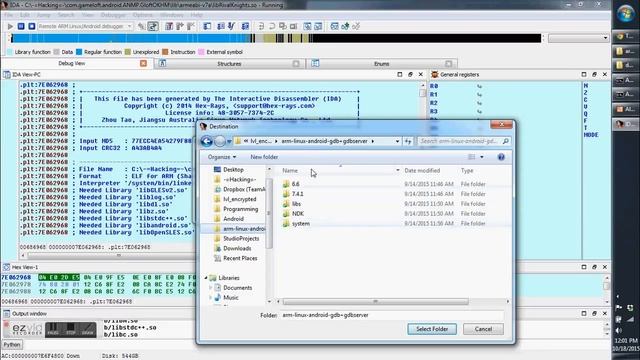The image size is (640, 360).
Task: Open help in the Destination dialog
Action: pyautogui.click(x=501, y=157)
